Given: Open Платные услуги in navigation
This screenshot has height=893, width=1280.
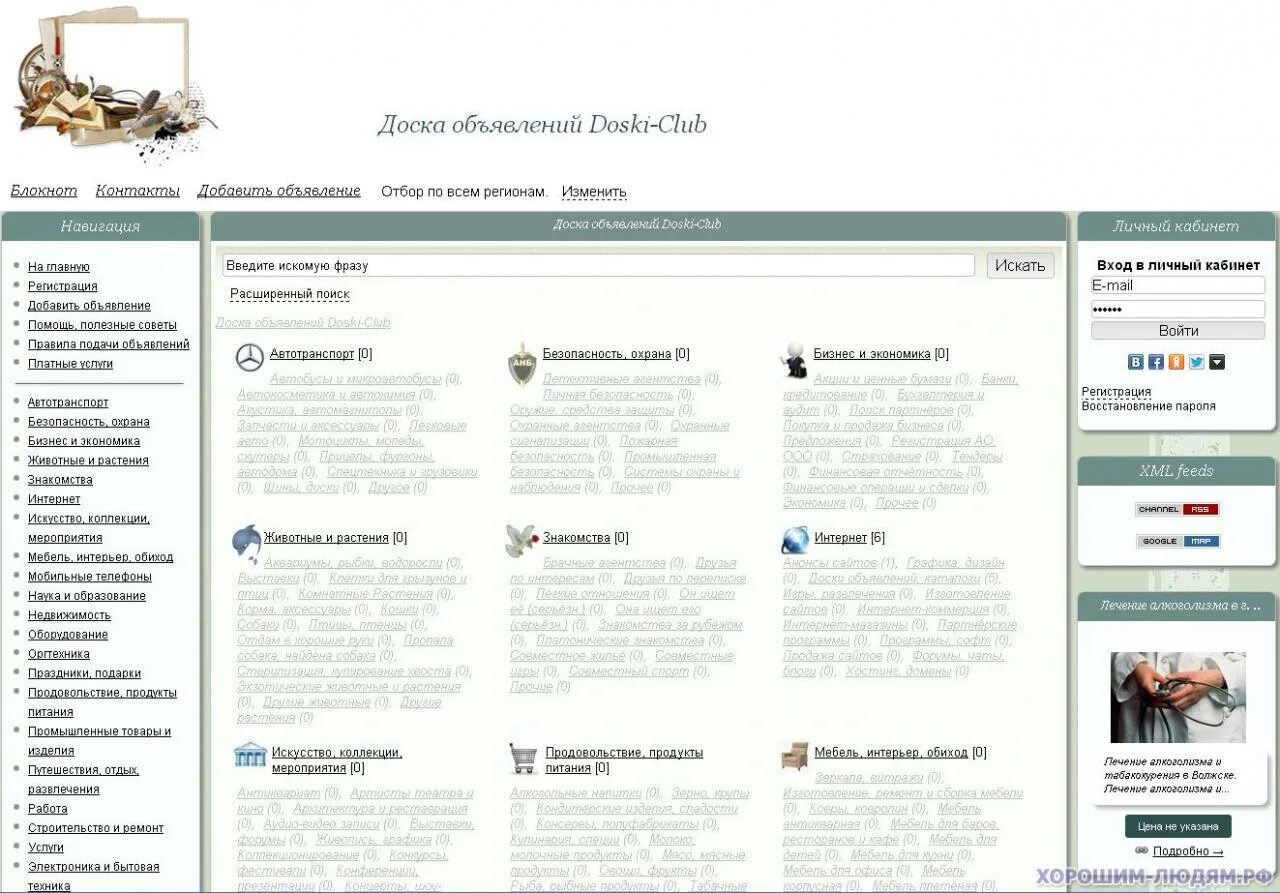Looking at the screenshot, I should point(70,364).
